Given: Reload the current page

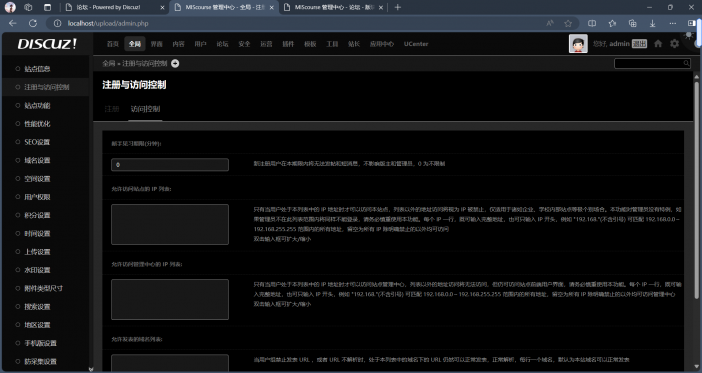Looking at the screenshot, I should pyautogui.click(x=33, y=23).
